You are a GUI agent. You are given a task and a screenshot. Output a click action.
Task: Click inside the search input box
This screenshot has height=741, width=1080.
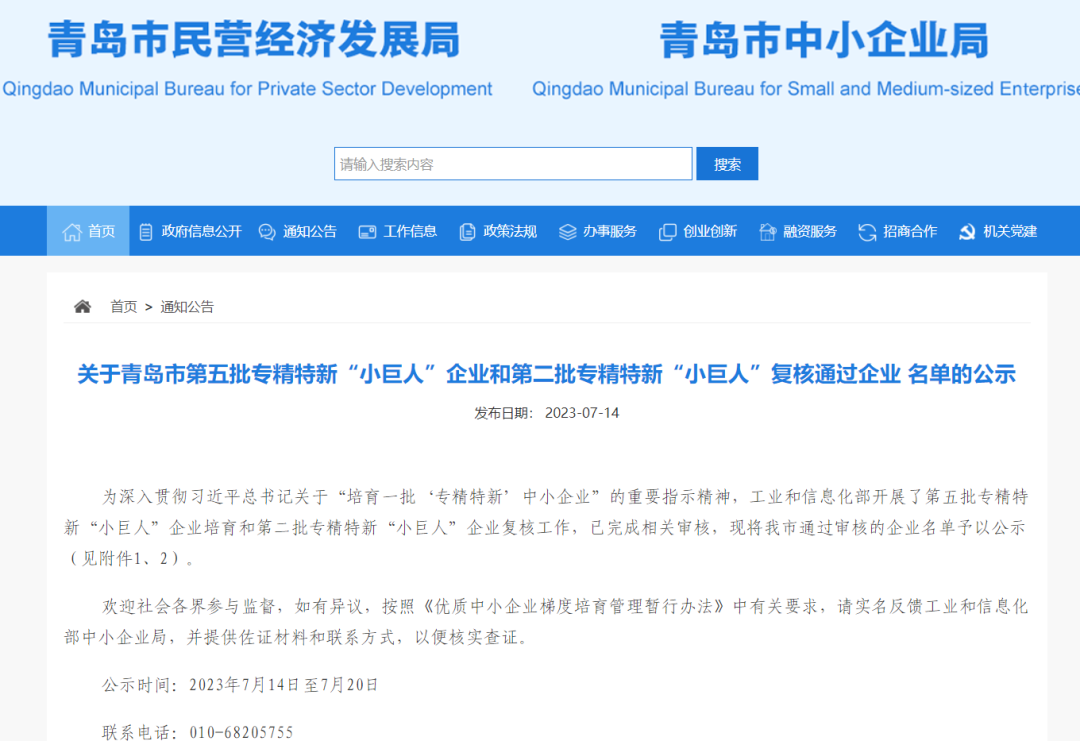click(x=513, y=163)
